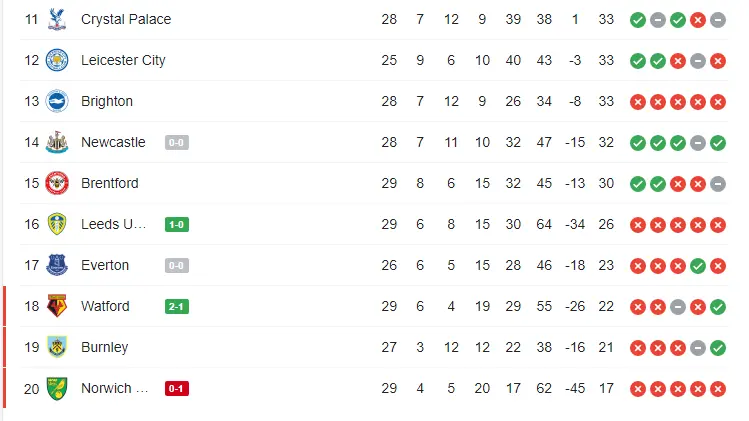Click the Crystal Palace club crest
This screenshot has height=421, width=749.
coord(57,19)
